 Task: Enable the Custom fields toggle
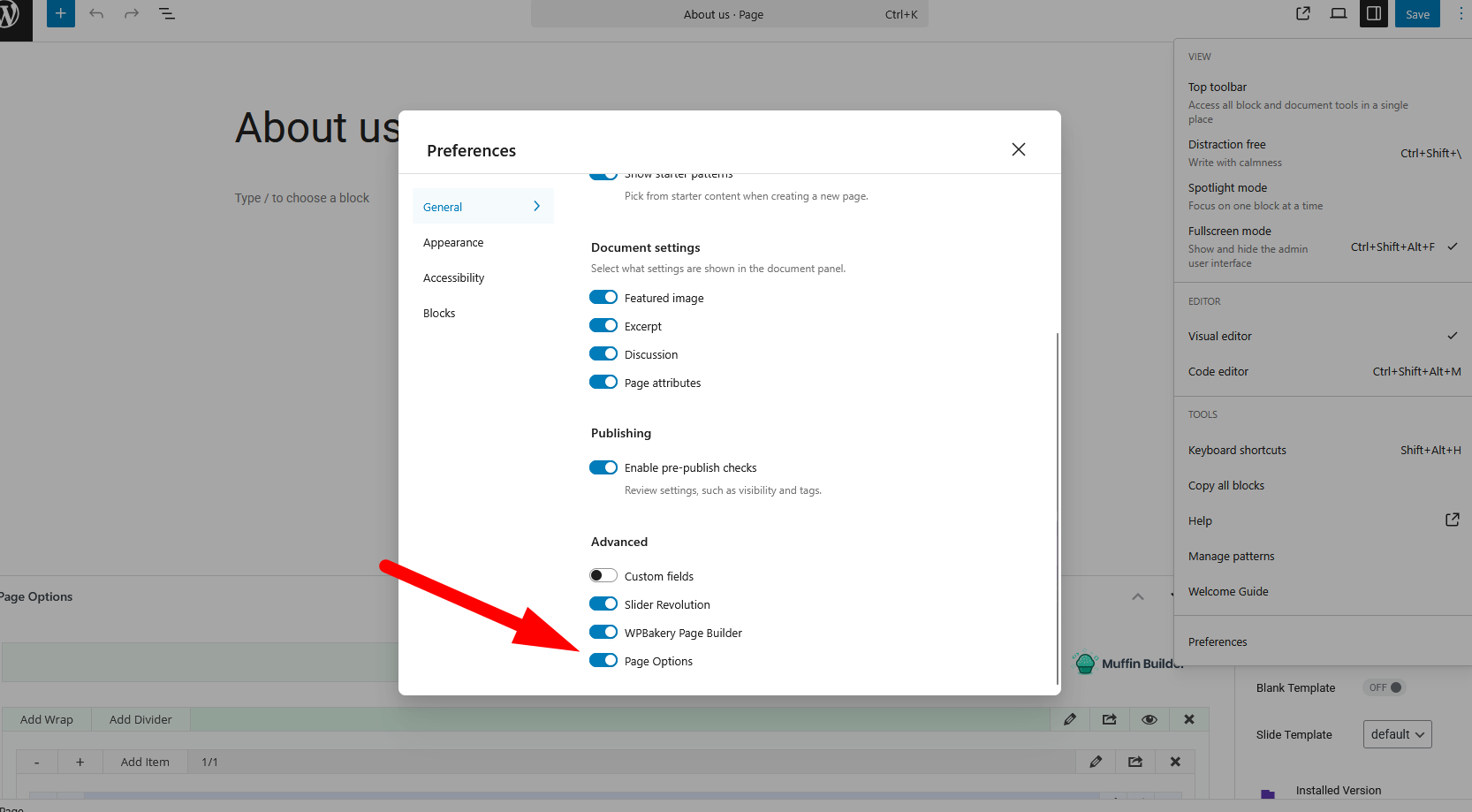click(603, 576)
